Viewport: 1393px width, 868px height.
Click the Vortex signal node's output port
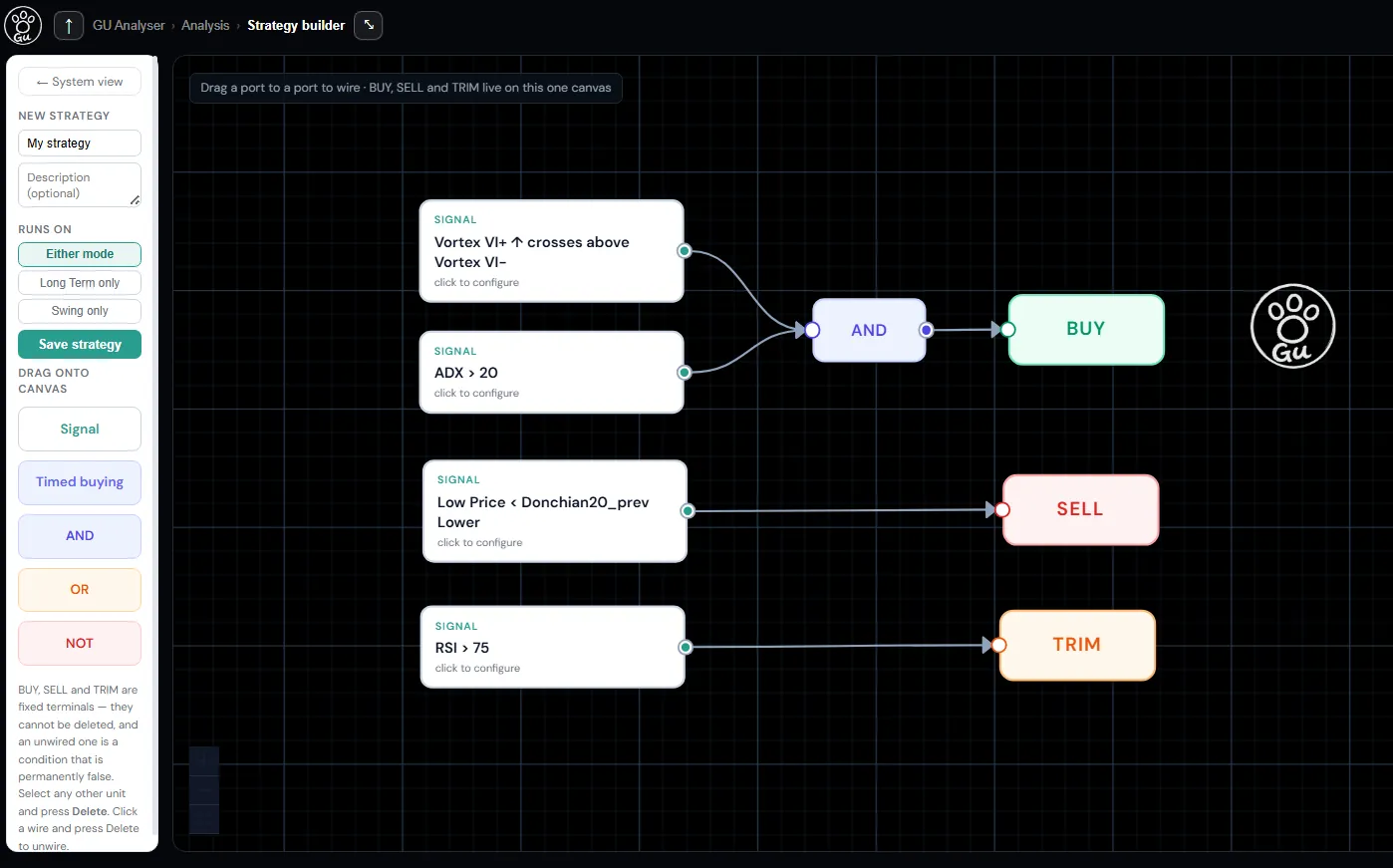pyautogui.click(x=685, y=251)
